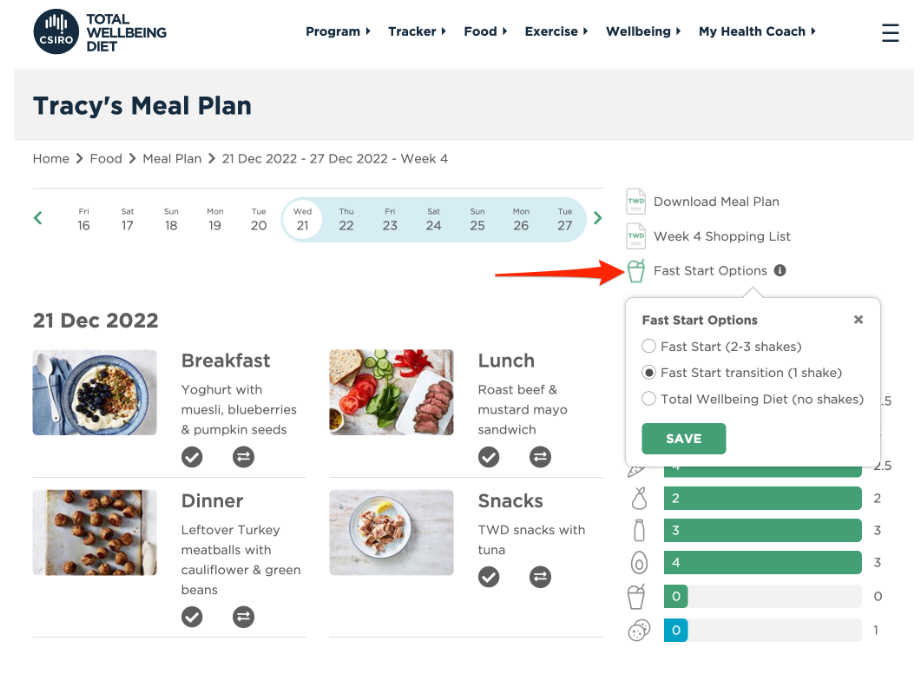Image resolution: width=921 pixels, height=687 pixels.
Task: Select the avocado healthy fats icon
Action: tap(639, 562)
